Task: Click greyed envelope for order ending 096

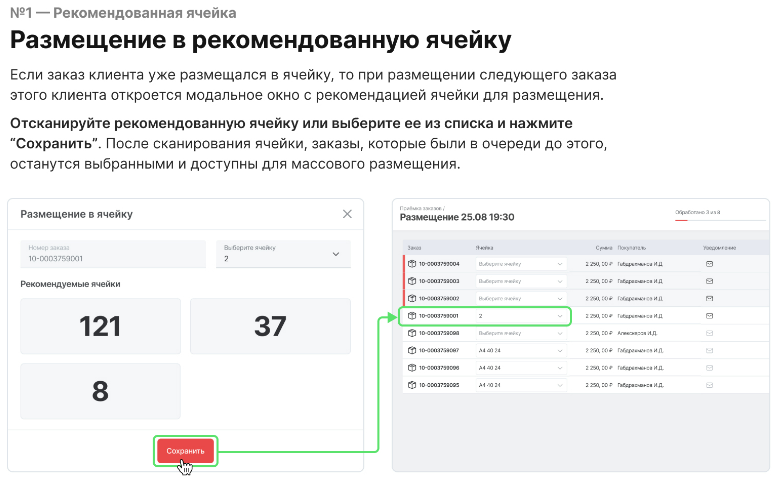Action: pos(709,368)
